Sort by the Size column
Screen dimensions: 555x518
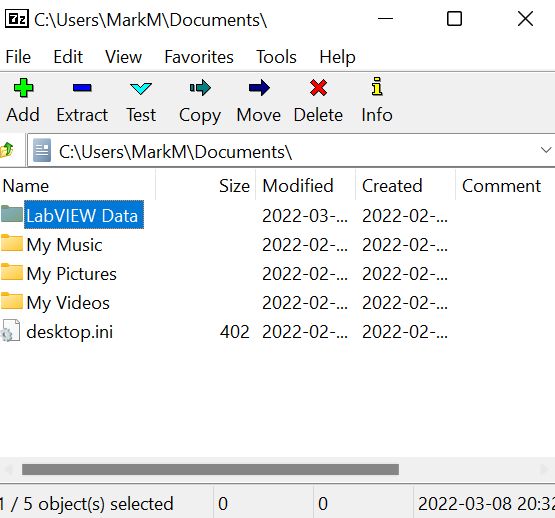pyautogui.click(x=206, y=186)
